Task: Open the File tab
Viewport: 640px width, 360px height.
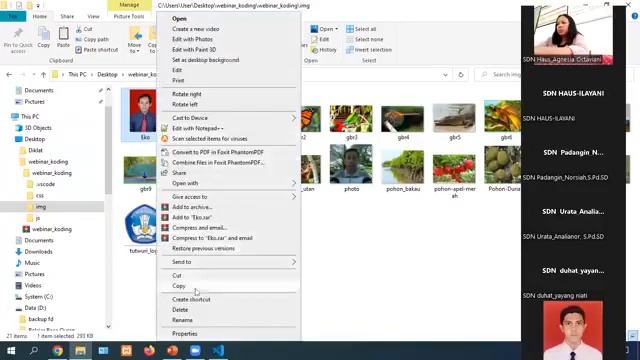Action: point(13,16)
